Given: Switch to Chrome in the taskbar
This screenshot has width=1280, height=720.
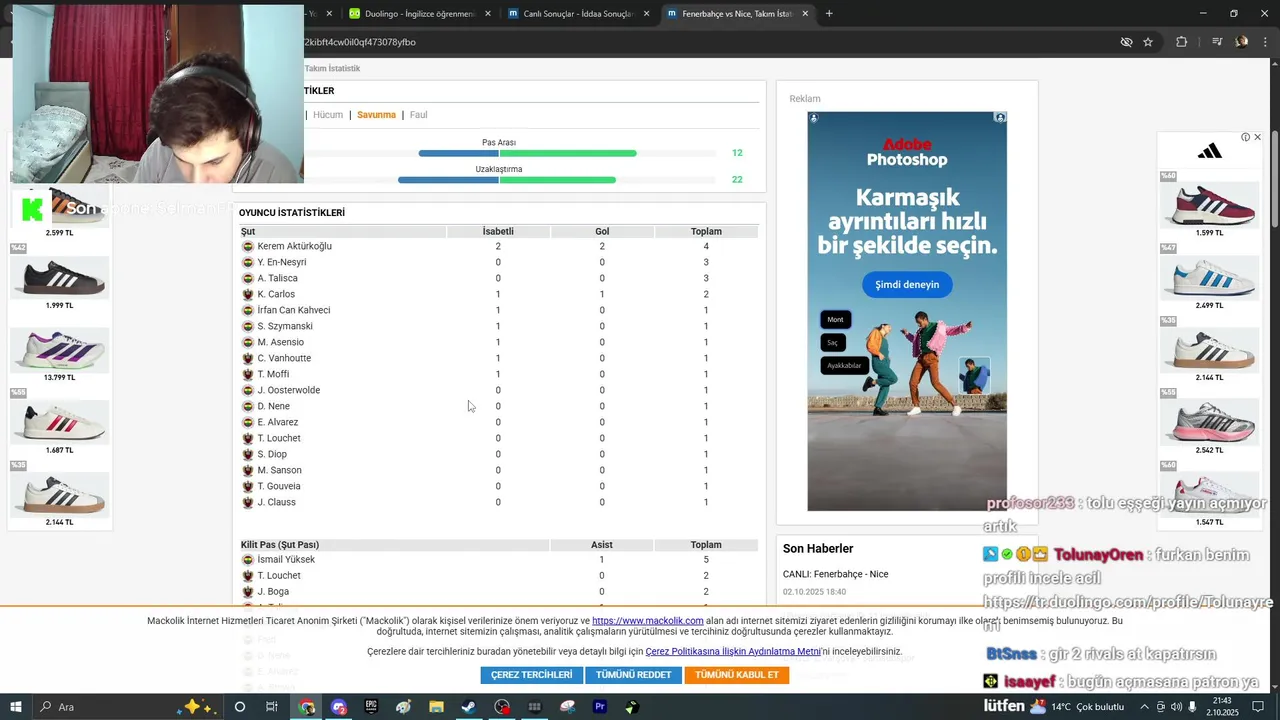Looking at the screenshot, I should (306, 707).
